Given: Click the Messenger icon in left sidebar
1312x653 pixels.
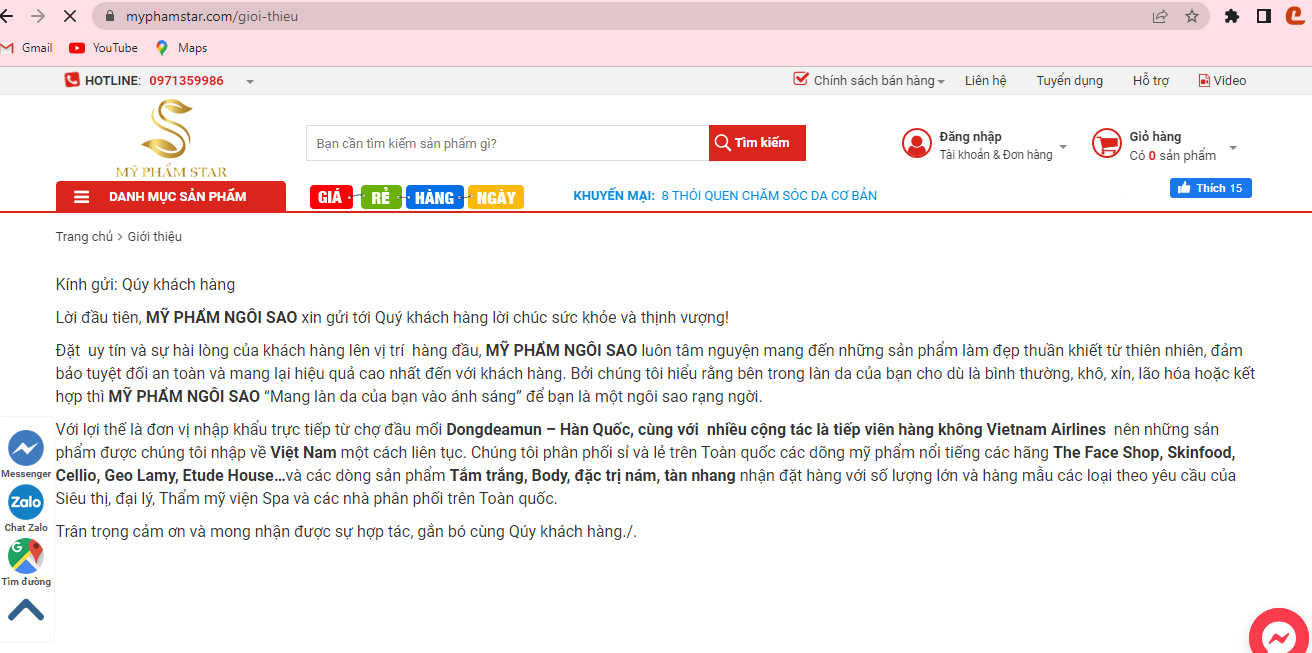Looking at the screenshot, I should point(25,447).
